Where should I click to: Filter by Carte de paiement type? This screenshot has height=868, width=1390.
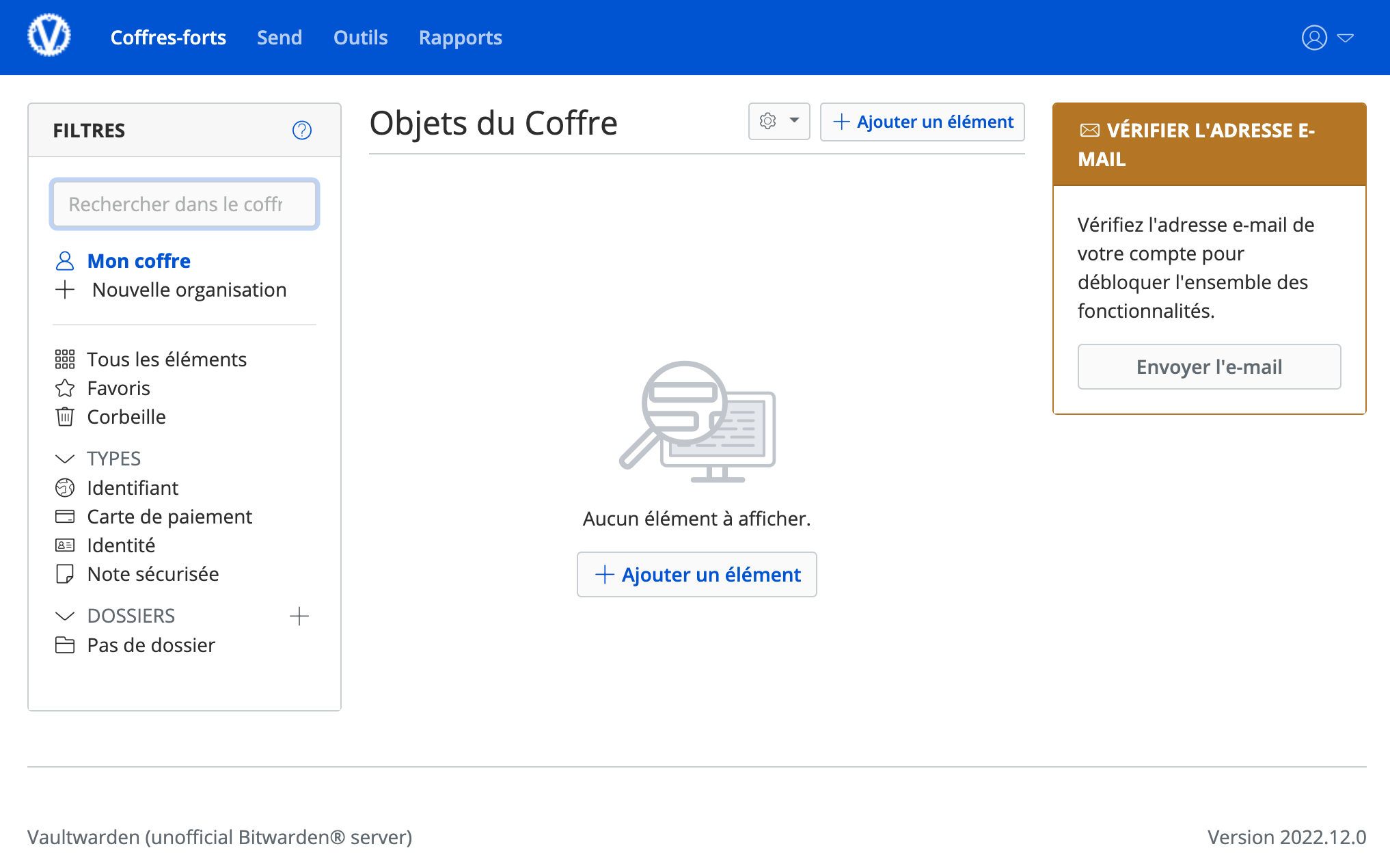click(169, 517)
